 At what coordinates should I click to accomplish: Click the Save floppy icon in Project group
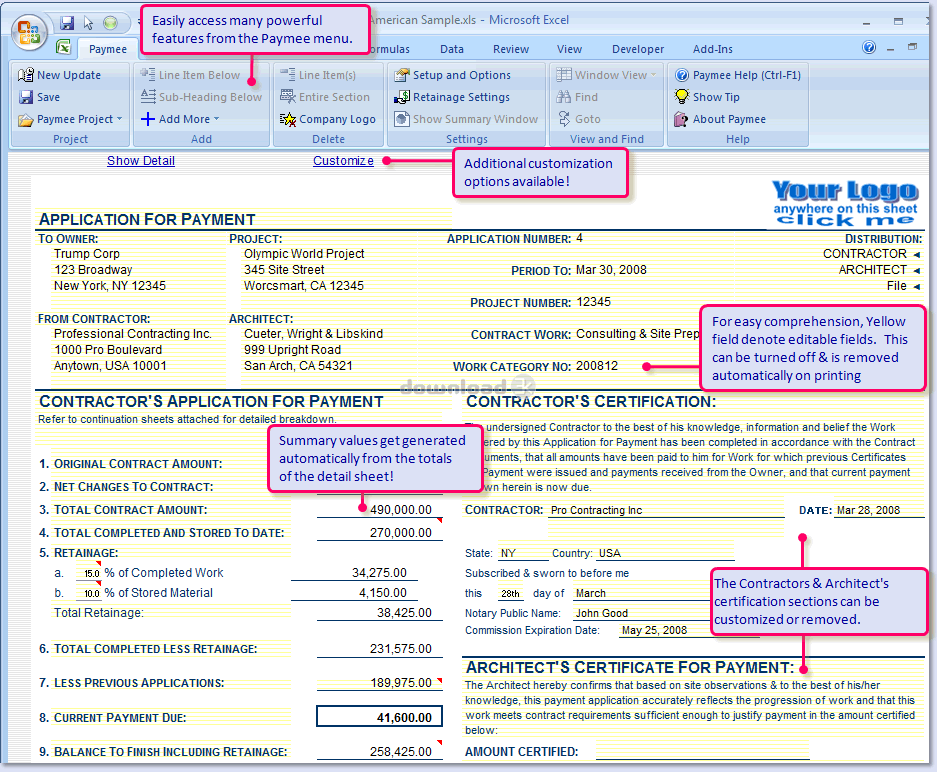coord(26,97)
